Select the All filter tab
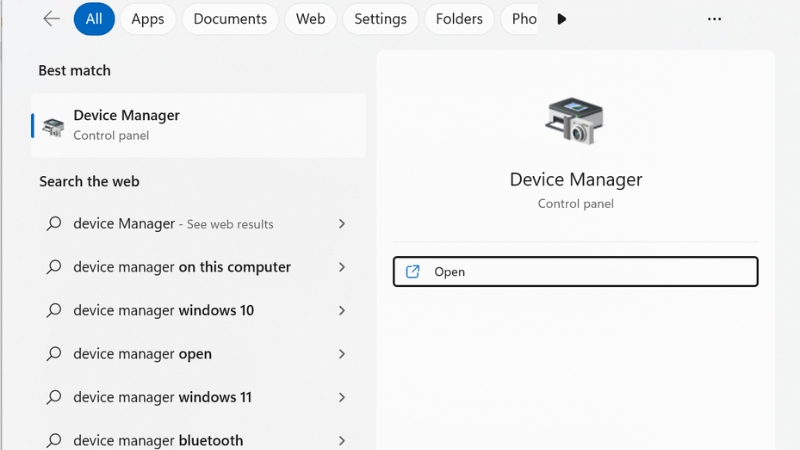The image size is (800, 450). [94, 19]
